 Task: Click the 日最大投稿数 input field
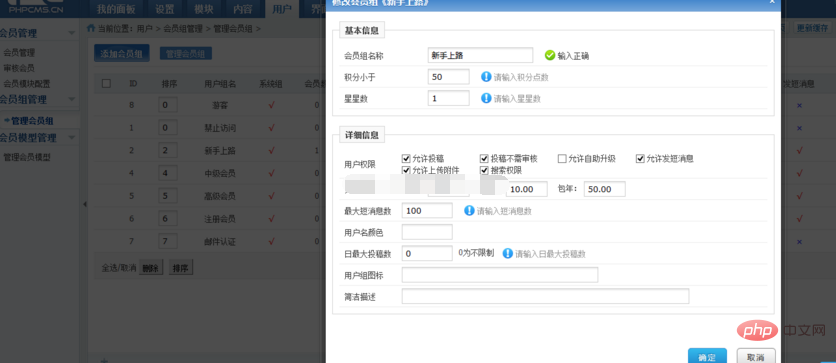(427, 254)
